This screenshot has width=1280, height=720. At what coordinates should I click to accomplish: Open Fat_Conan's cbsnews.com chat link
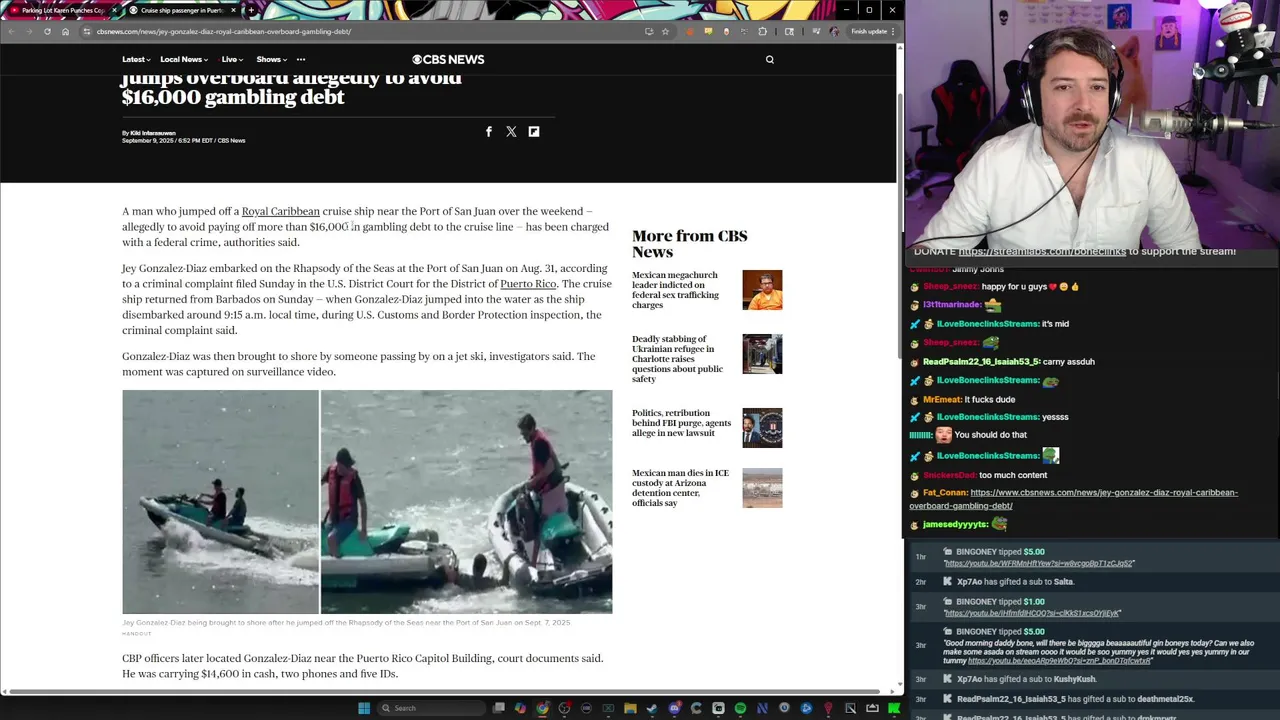[1073, 499]
